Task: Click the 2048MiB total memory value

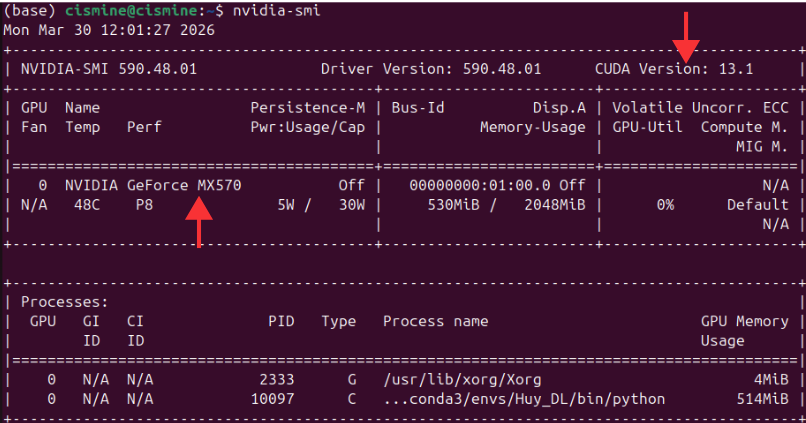Action: click(x=555, y=204)
